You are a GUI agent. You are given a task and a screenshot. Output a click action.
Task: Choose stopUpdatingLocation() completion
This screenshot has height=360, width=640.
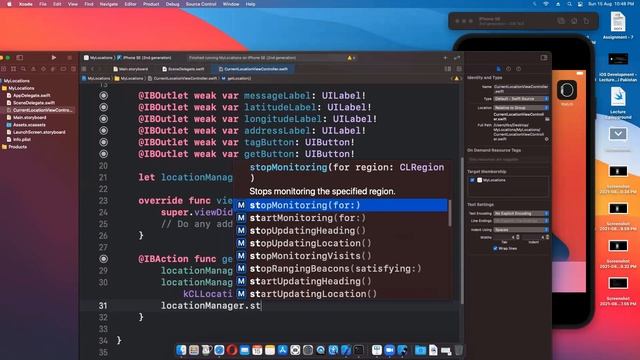[341, 243]
